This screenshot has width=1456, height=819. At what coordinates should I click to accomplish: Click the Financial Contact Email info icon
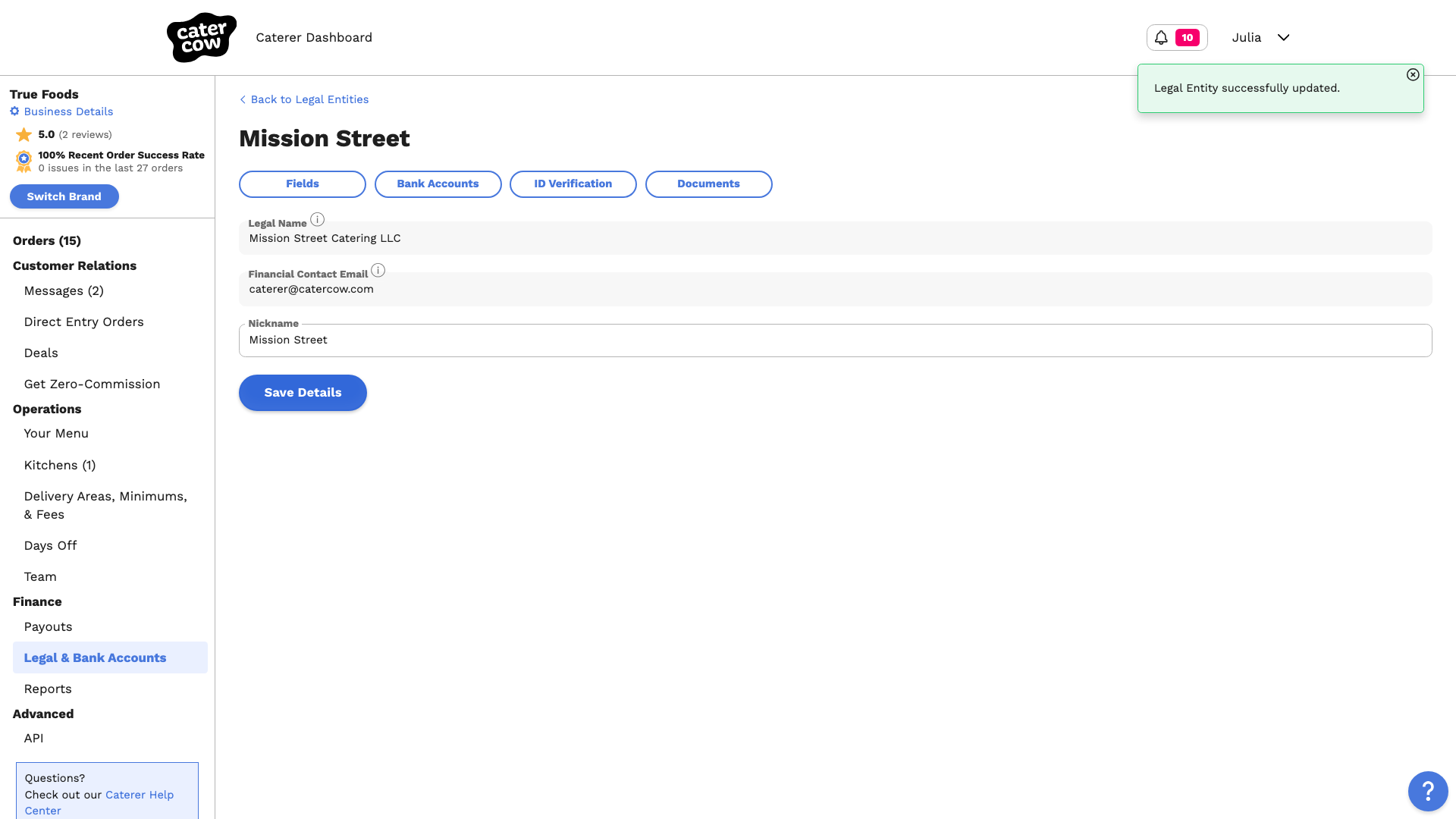(x=378, y=270)
